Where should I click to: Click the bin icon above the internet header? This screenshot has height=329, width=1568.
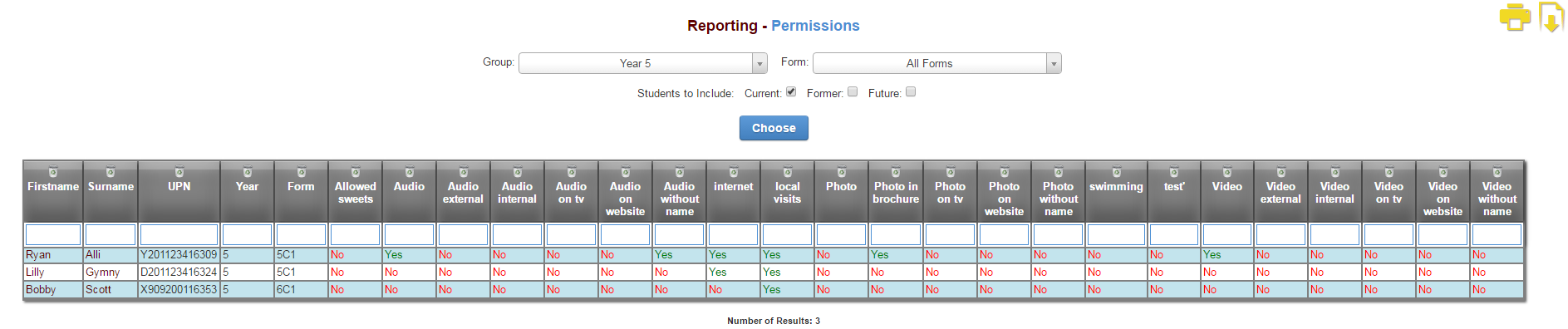click(734, 172)
